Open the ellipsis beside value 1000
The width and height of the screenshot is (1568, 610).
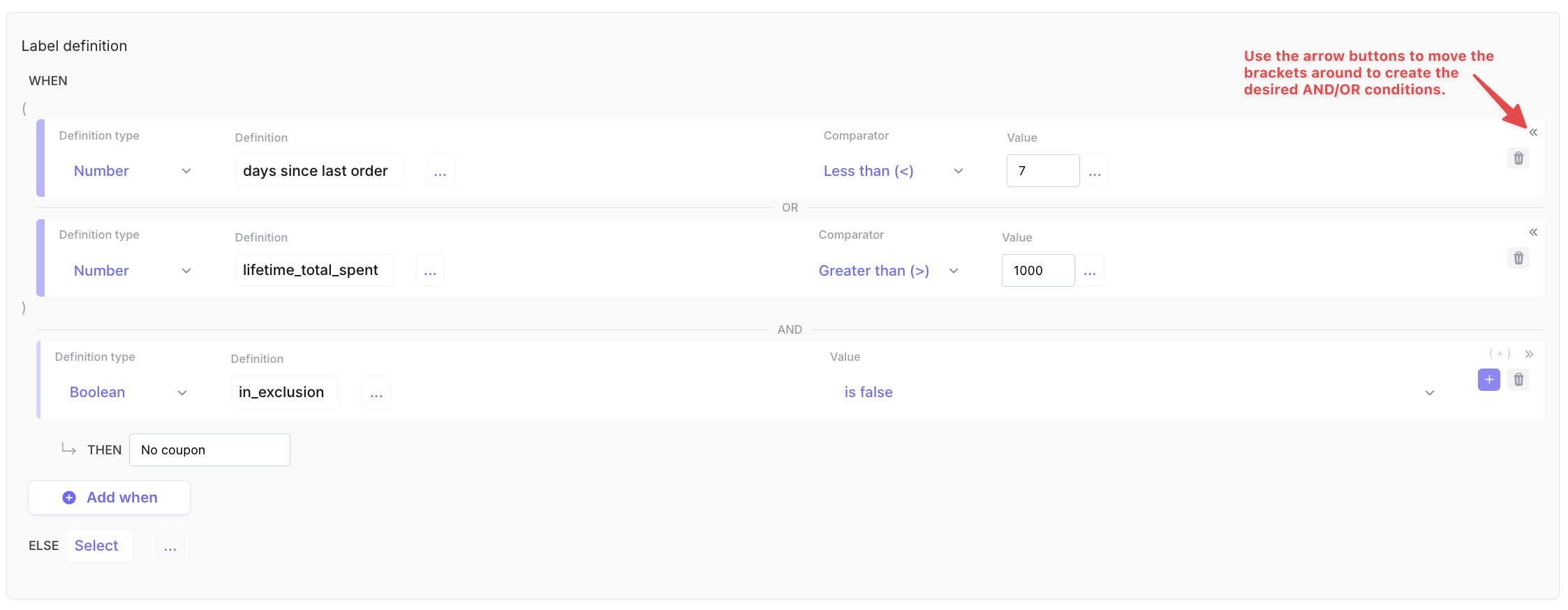coord(1090,271)
